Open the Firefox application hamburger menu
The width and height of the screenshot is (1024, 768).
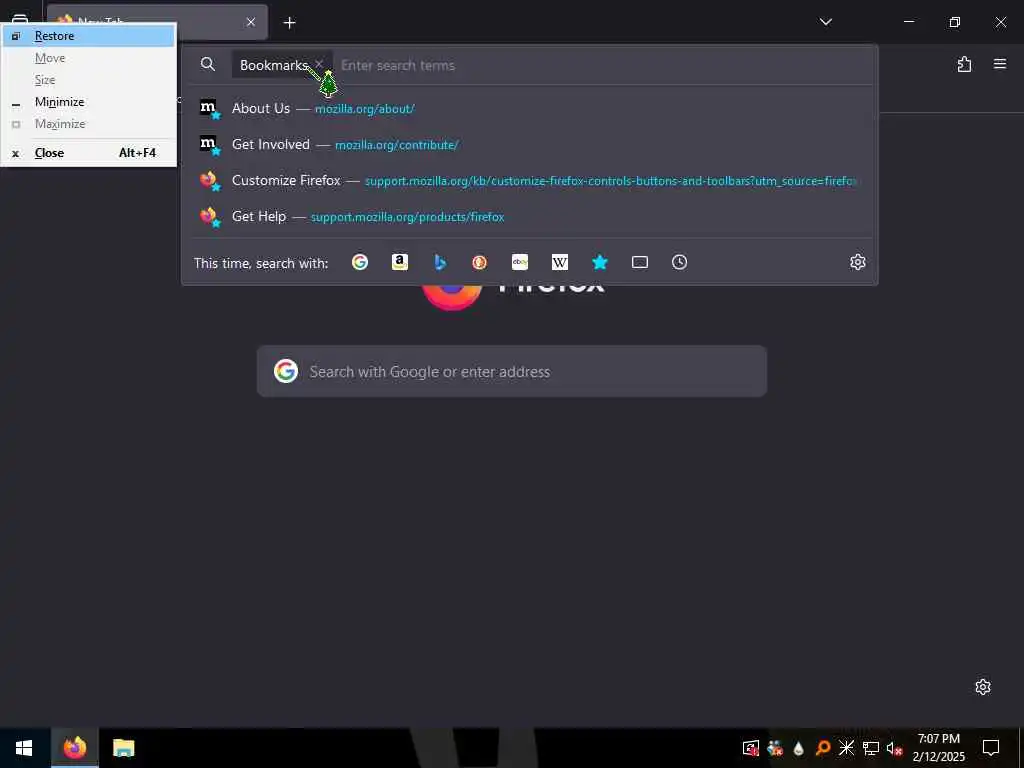[1000, 64]
